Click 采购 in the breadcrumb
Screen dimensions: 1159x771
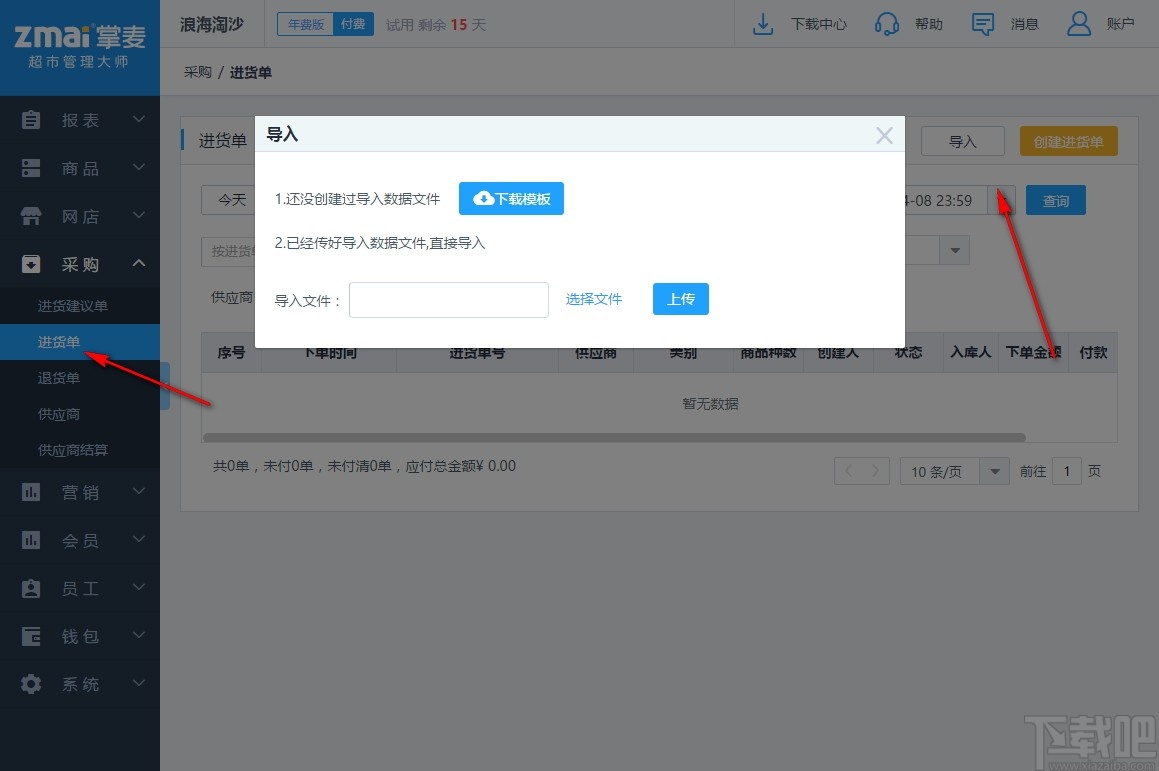196,72
